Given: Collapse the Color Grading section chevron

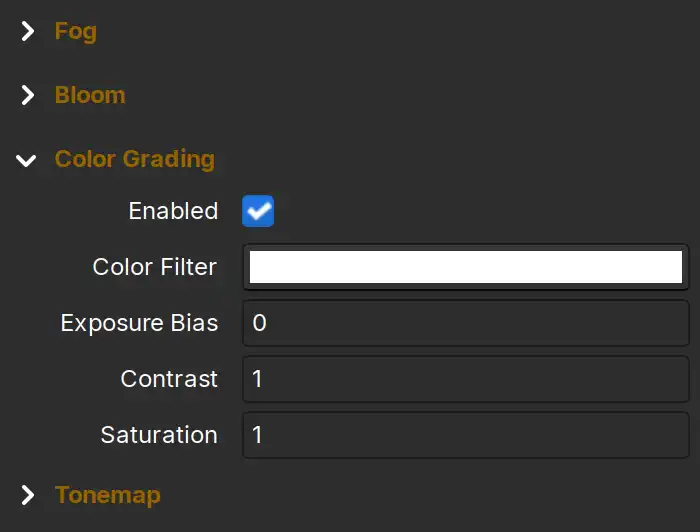Looking at the screenshot, I should [x=26, y=160].
